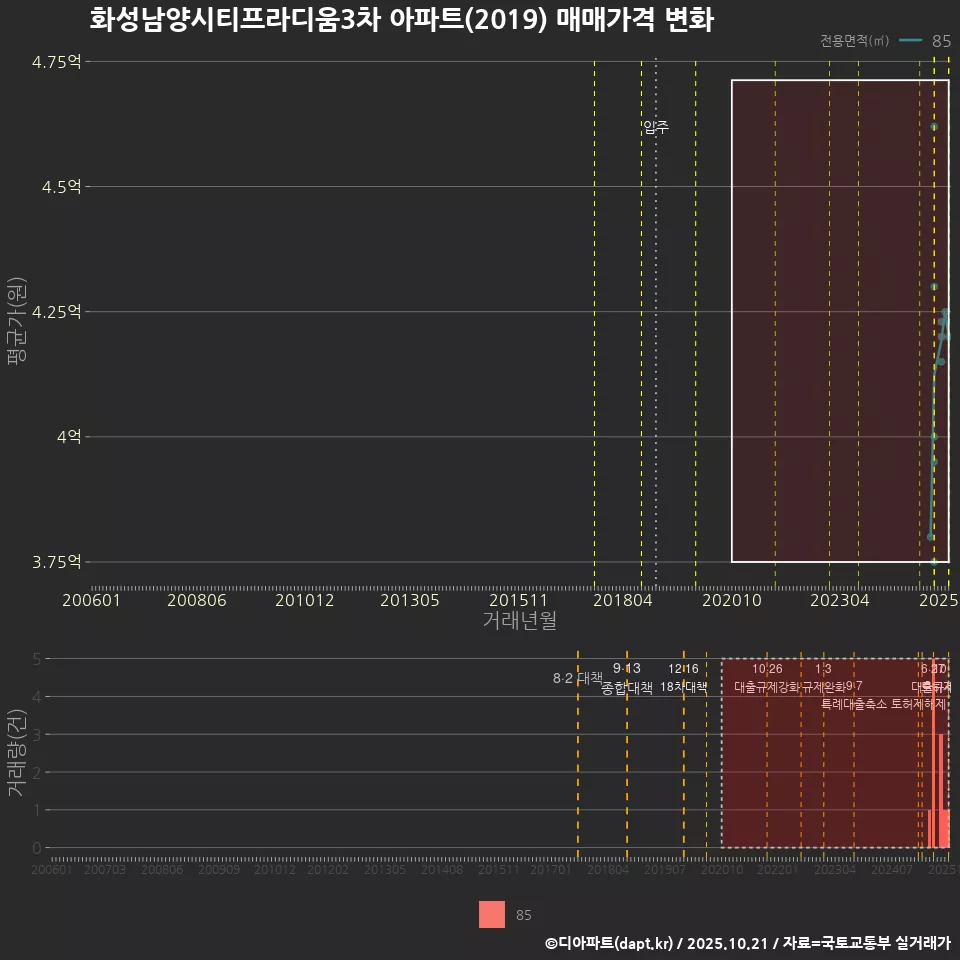Expand the highlighted white rectangle zoom region
The width and height of the screenshot is (960, 960).
point(840,320)
